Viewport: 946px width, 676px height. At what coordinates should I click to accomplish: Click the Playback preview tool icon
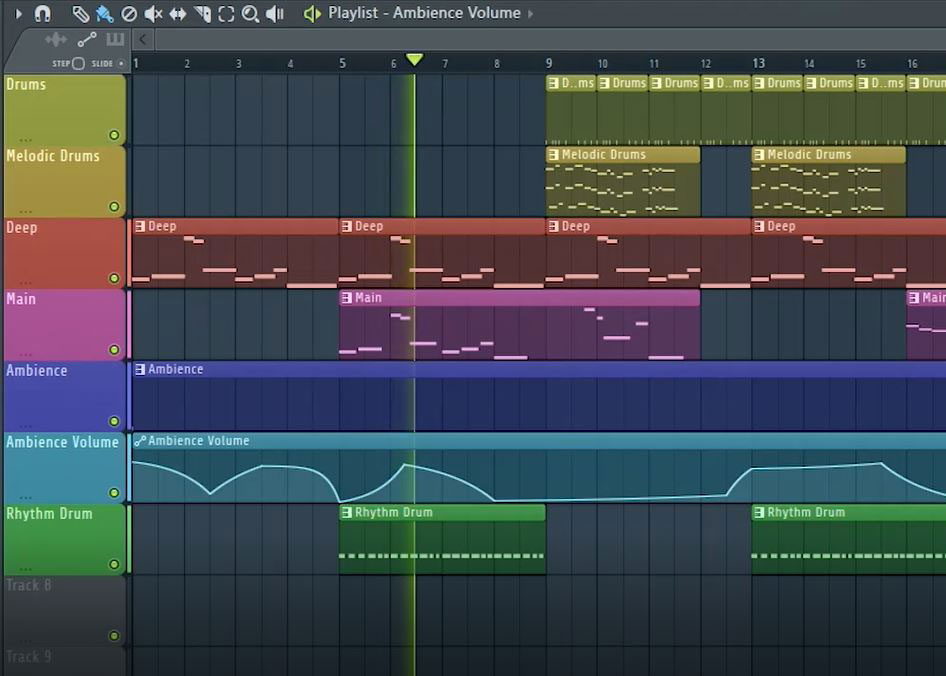tap(273, 14)
